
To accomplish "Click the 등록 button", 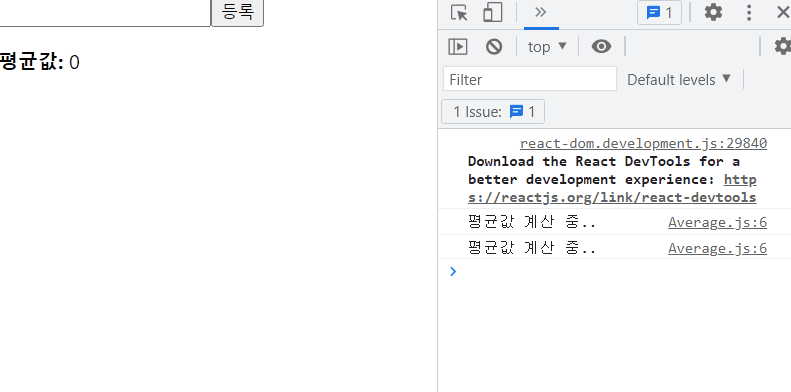I will pos(237,12).
